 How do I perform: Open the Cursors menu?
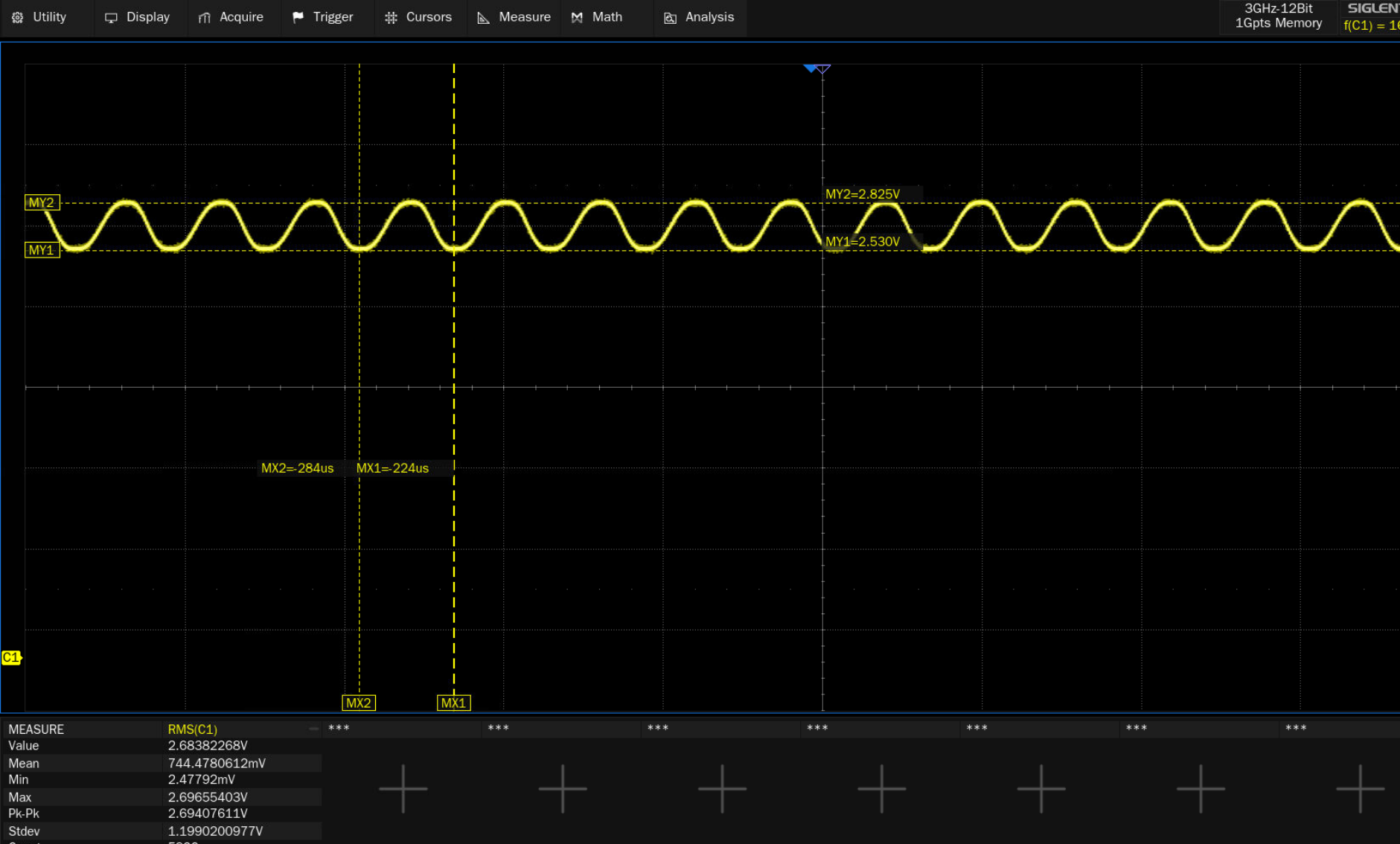tap(419, 17)
